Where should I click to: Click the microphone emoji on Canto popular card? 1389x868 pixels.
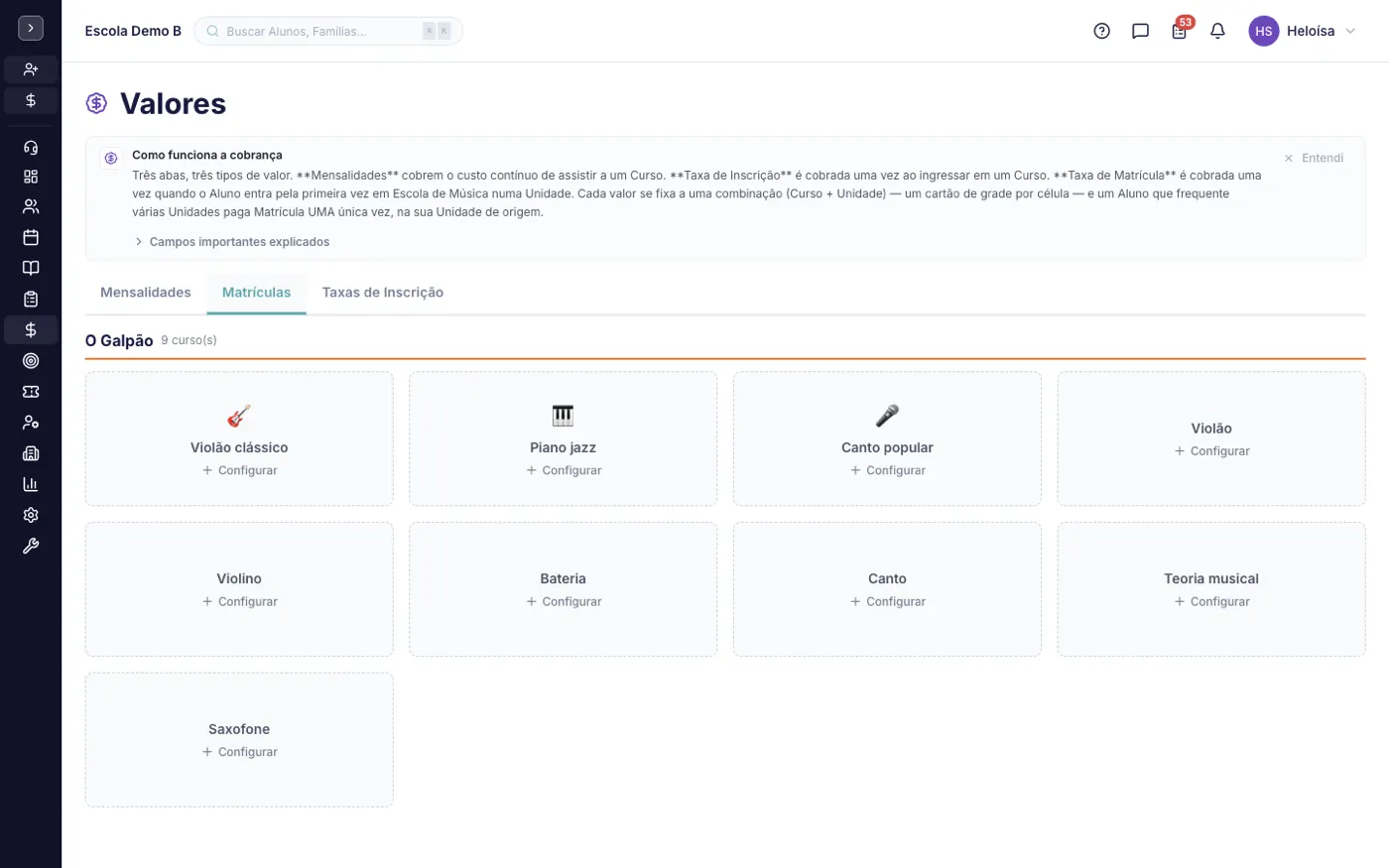(887, 416)
